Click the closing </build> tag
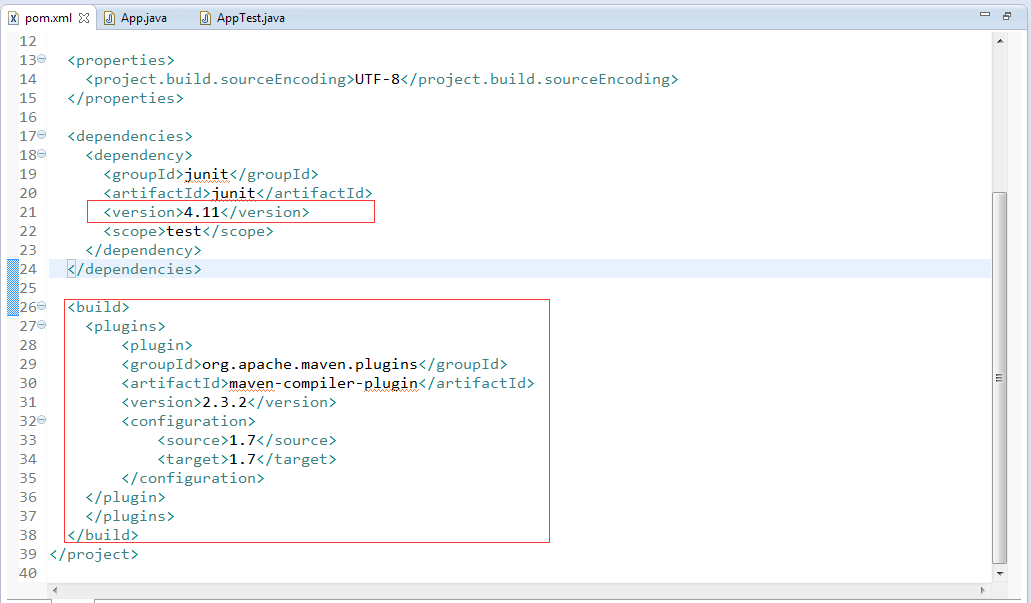This screenshot has height=603, width=1031. coord(103,535)
